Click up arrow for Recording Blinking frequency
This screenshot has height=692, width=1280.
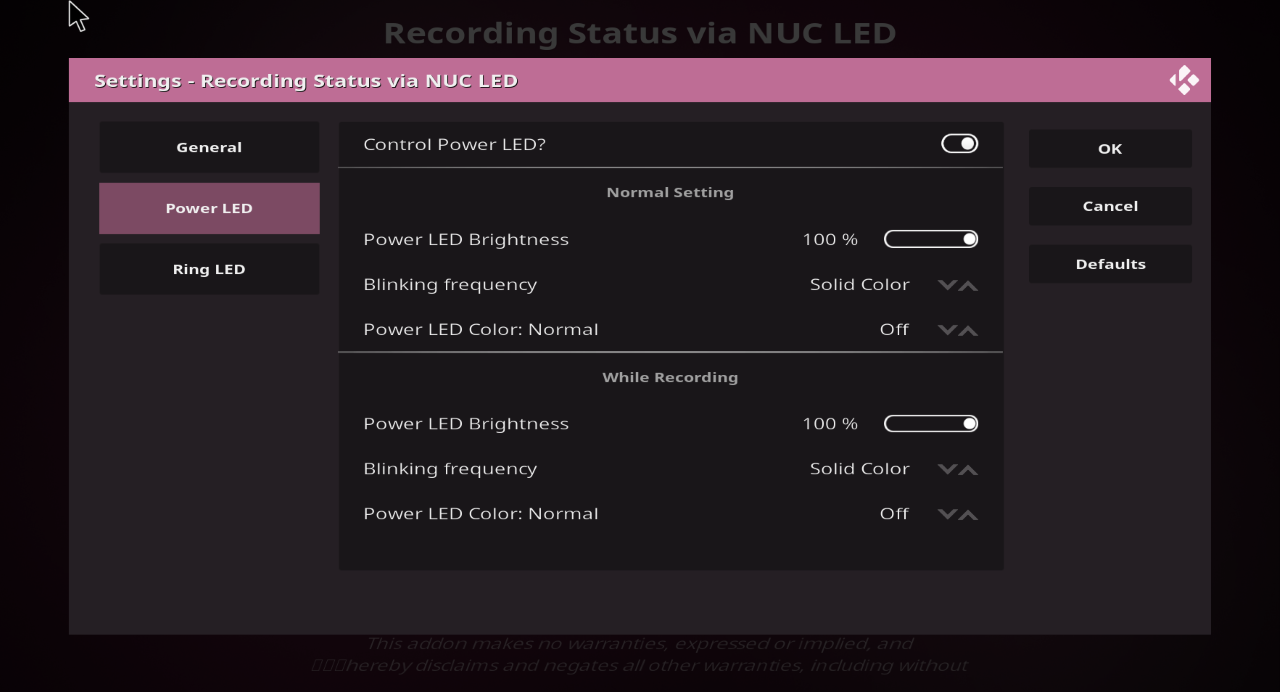[968, 469]
